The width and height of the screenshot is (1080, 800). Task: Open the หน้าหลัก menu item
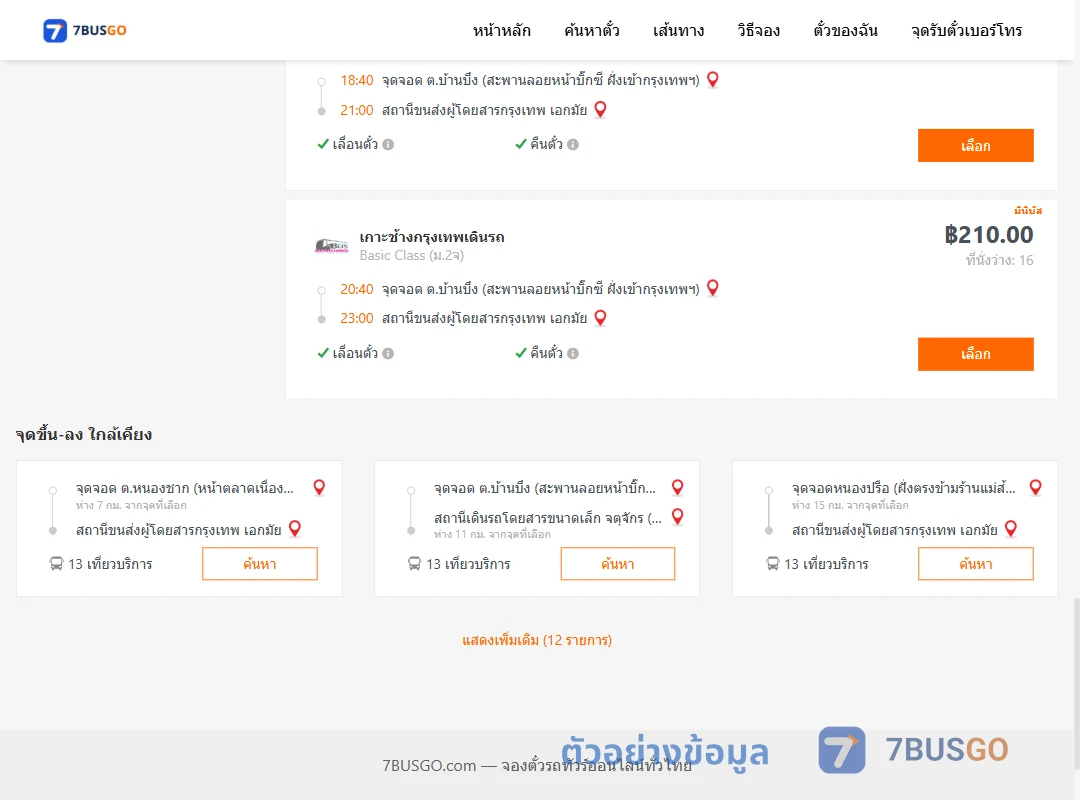coord(501,30)
